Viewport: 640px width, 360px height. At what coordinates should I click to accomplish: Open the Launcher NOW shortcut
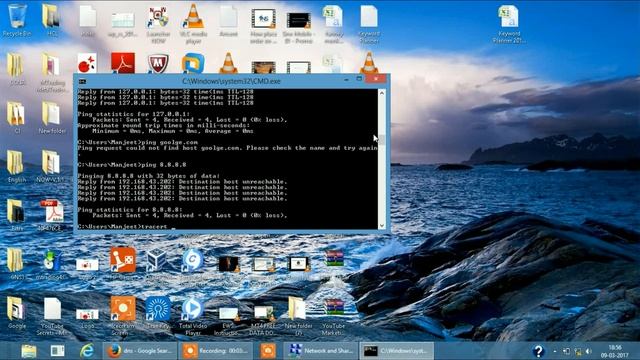pos(158,24)
